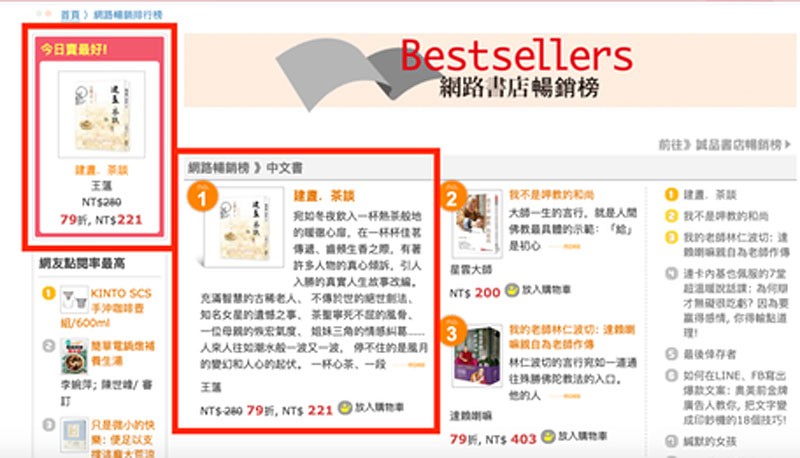
Task: Add the NT$221 rank 1 book to cart
Action: tap(371, 408)
